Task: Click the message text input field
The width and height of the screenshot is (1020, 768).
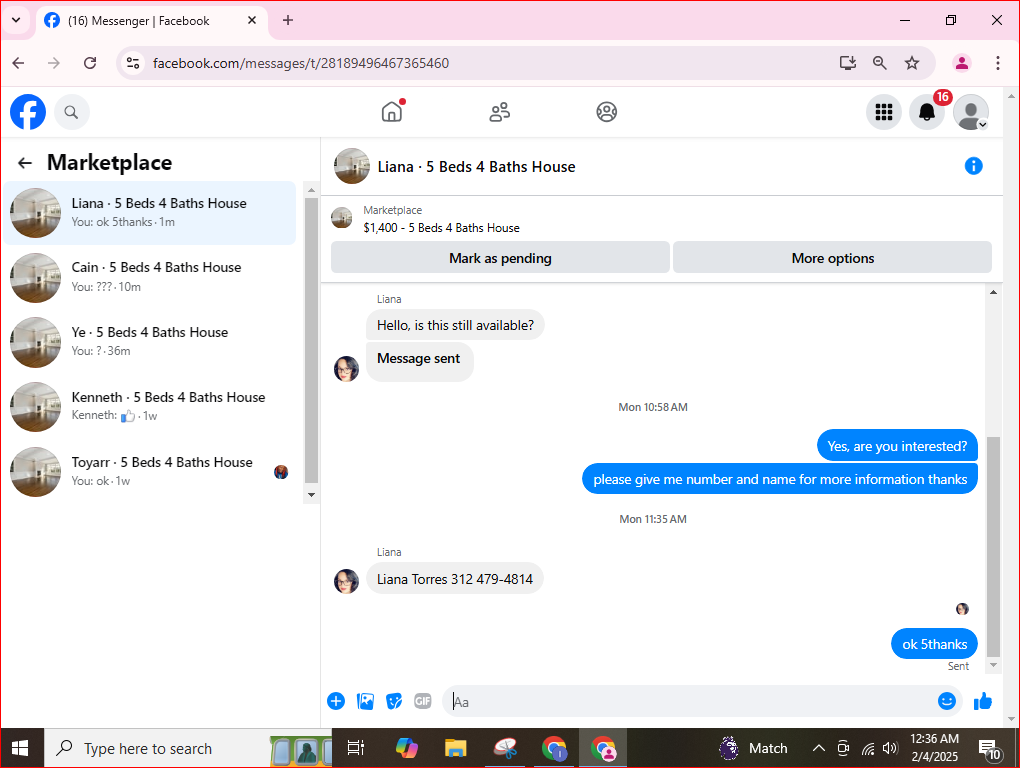Action: 690,702
